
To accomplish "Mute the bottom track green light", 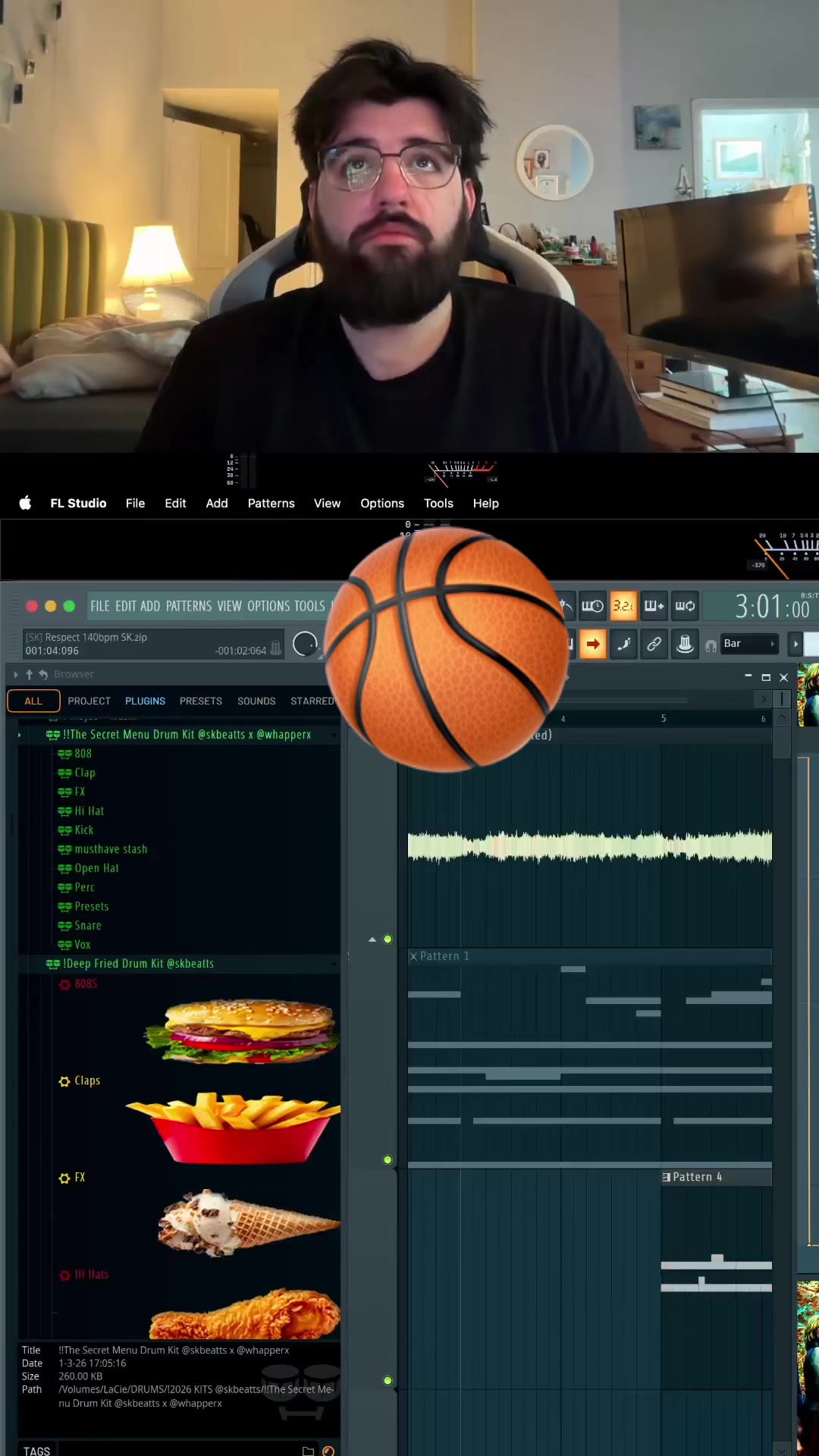I will [x=388, y=1380].
